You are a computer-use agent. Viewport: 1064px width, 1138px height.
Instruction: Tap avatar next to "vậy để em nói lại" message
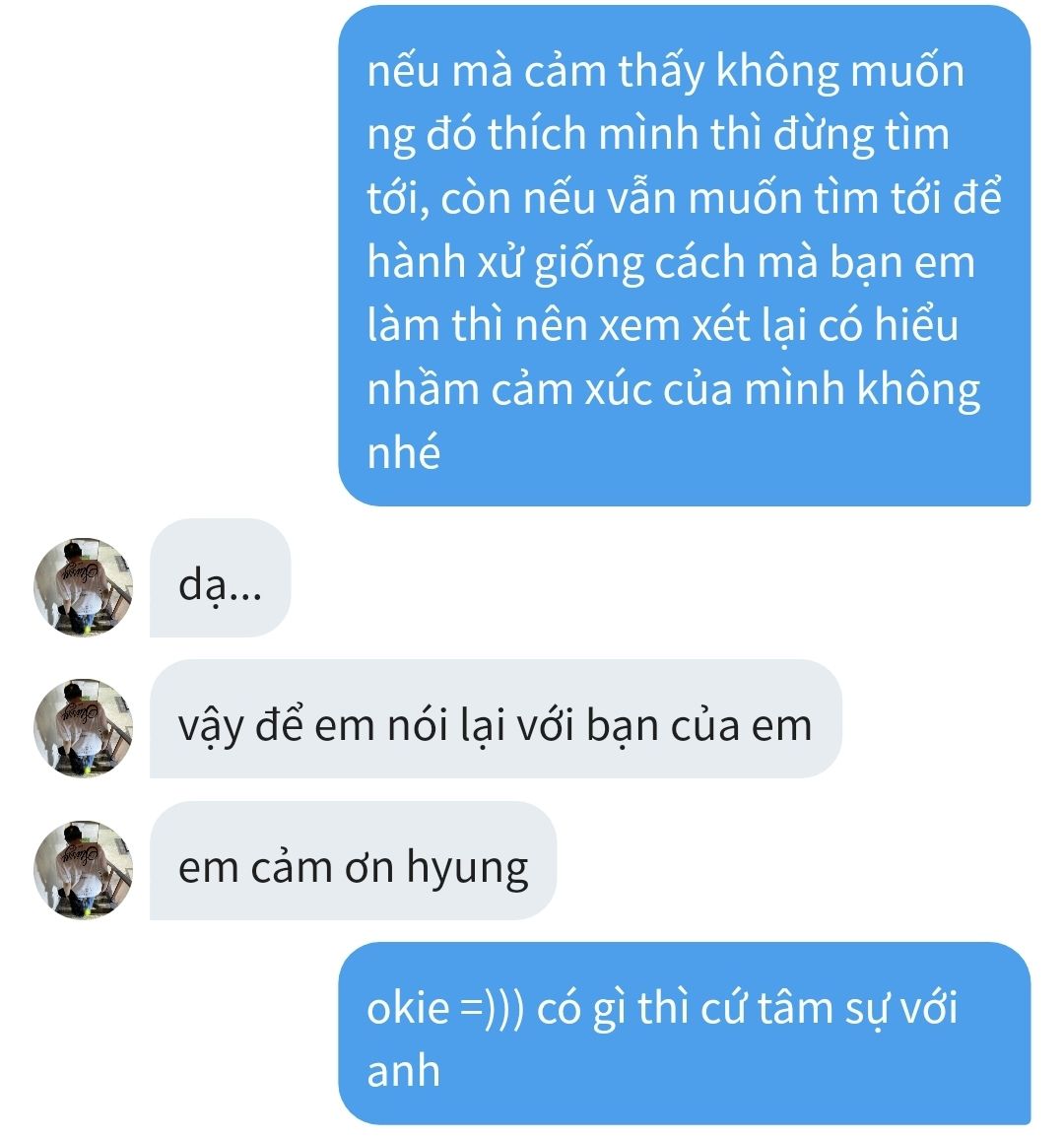point(84,729)
